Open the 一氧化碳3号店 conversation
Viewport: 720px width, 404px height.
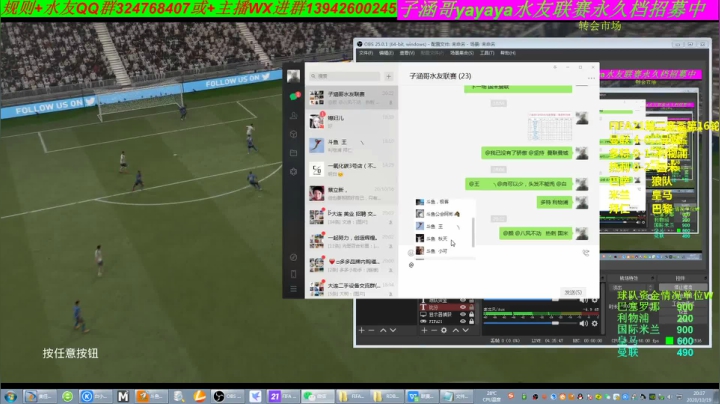tap(352, 169)
